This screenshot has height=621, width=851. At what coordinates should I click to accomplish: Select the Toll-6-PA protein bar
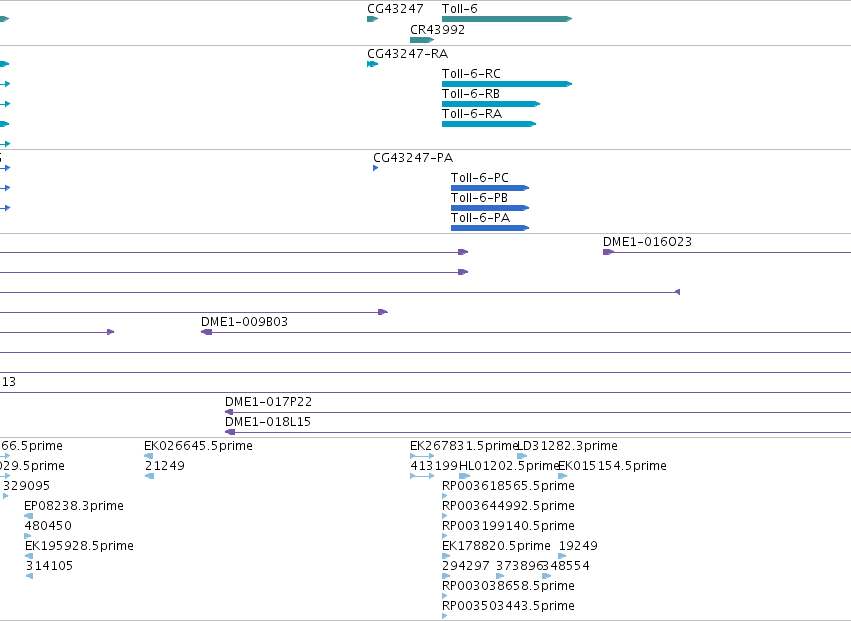tap(490, 228)
